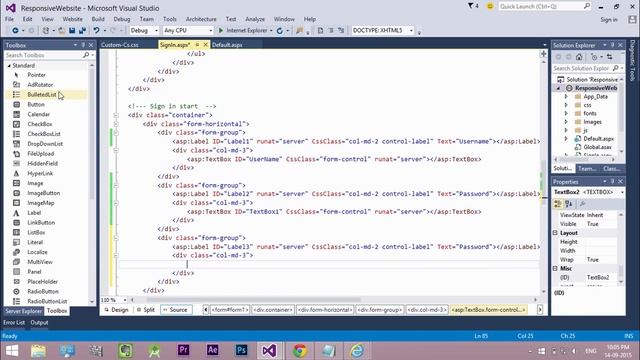The image size is (640, 360).
Task: Open Property Pages wrench icon in Properties
Action: point(582,204)
